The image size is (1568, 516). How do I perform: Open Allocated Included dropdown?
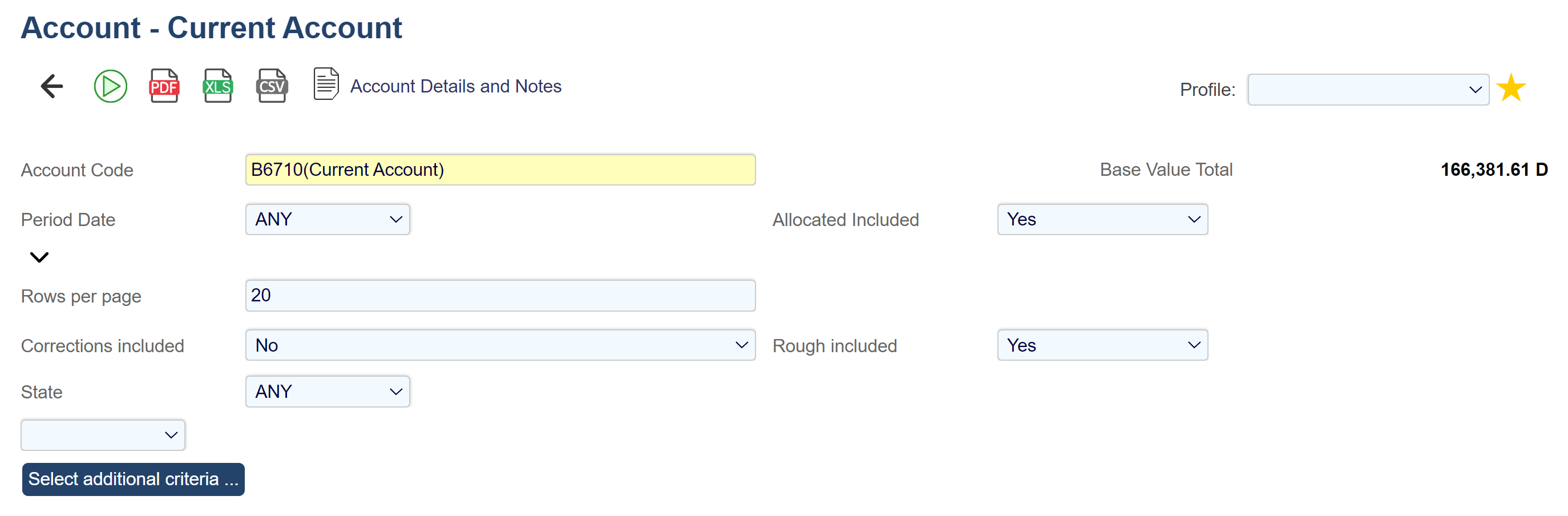click(1102, 219)
